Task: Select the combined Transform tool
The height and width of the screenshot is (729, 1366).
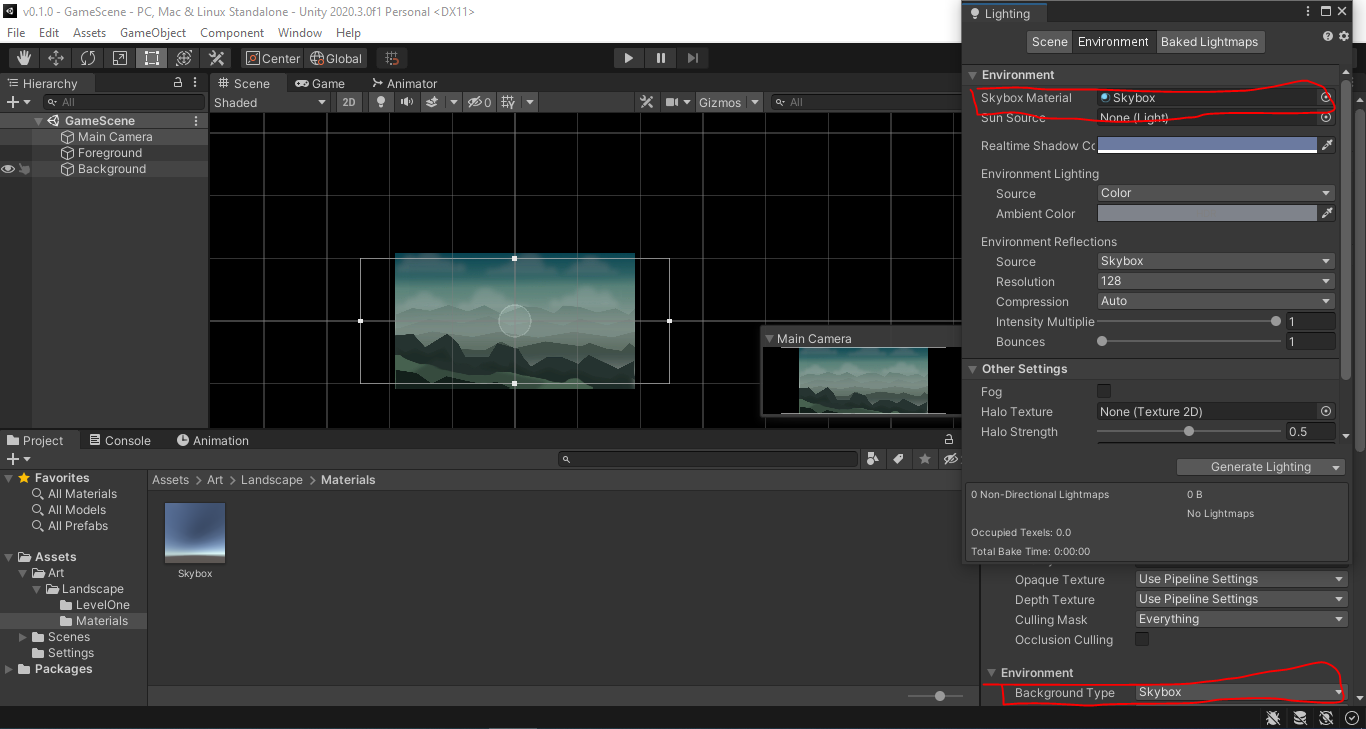Action: pos(184,58)
